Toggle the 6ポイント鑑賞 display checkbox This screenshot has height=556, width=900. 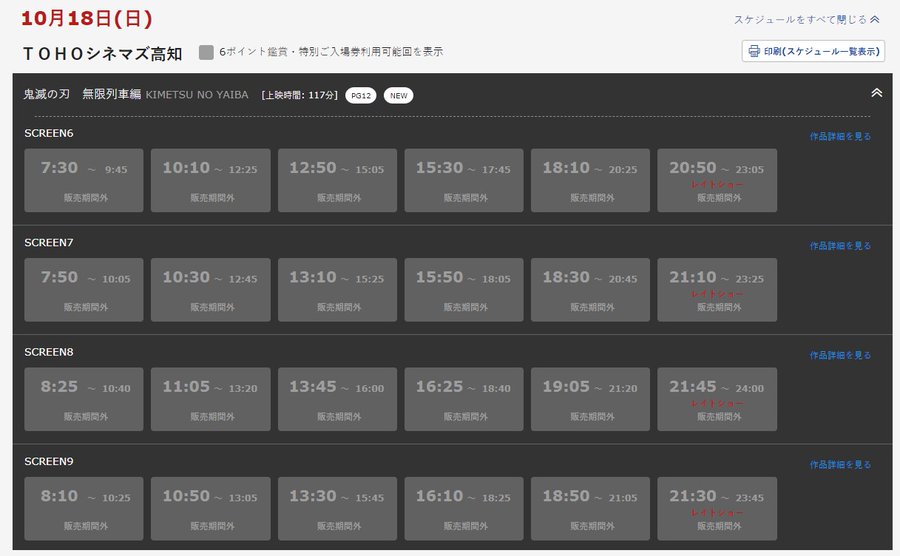tap(206, 52)
